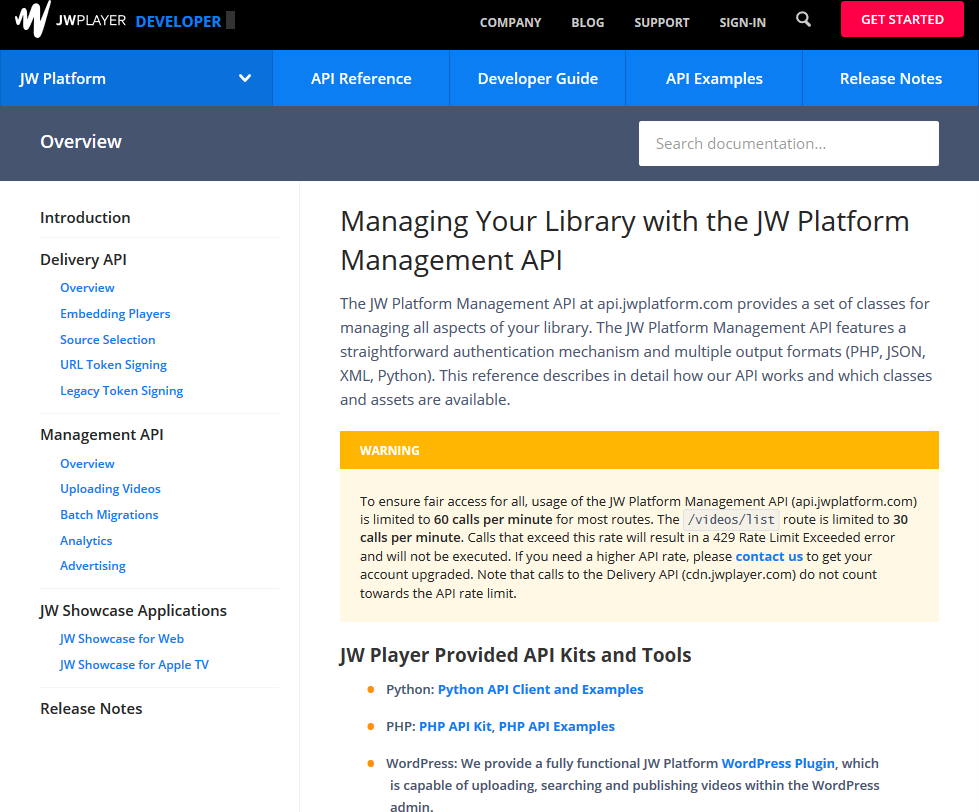Screen dimensions: 979x812
Task: Click the DEVELOPER text in the header
Action: (178, 22)
